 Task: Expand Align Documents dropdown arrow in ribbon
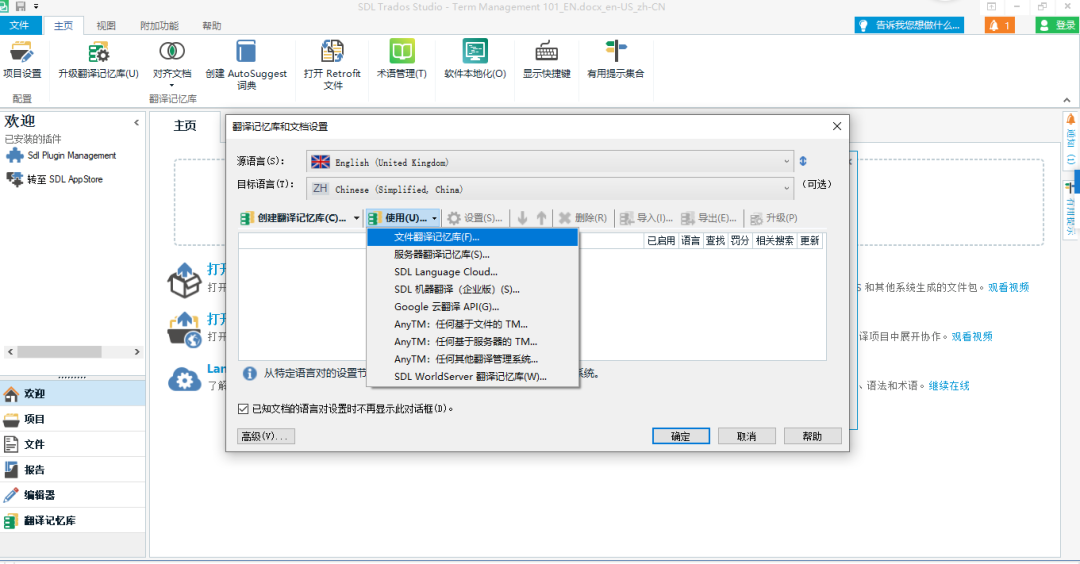(x=172, y=86)
